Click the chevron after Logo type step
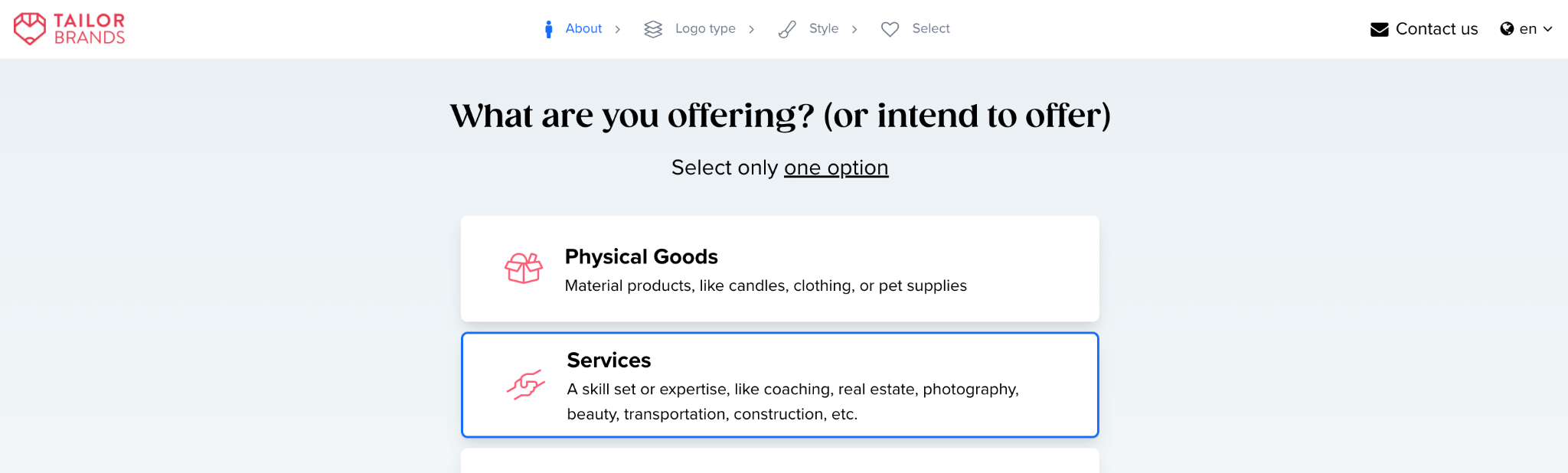Screen dimensions: 1568x473 pos(752,29)
